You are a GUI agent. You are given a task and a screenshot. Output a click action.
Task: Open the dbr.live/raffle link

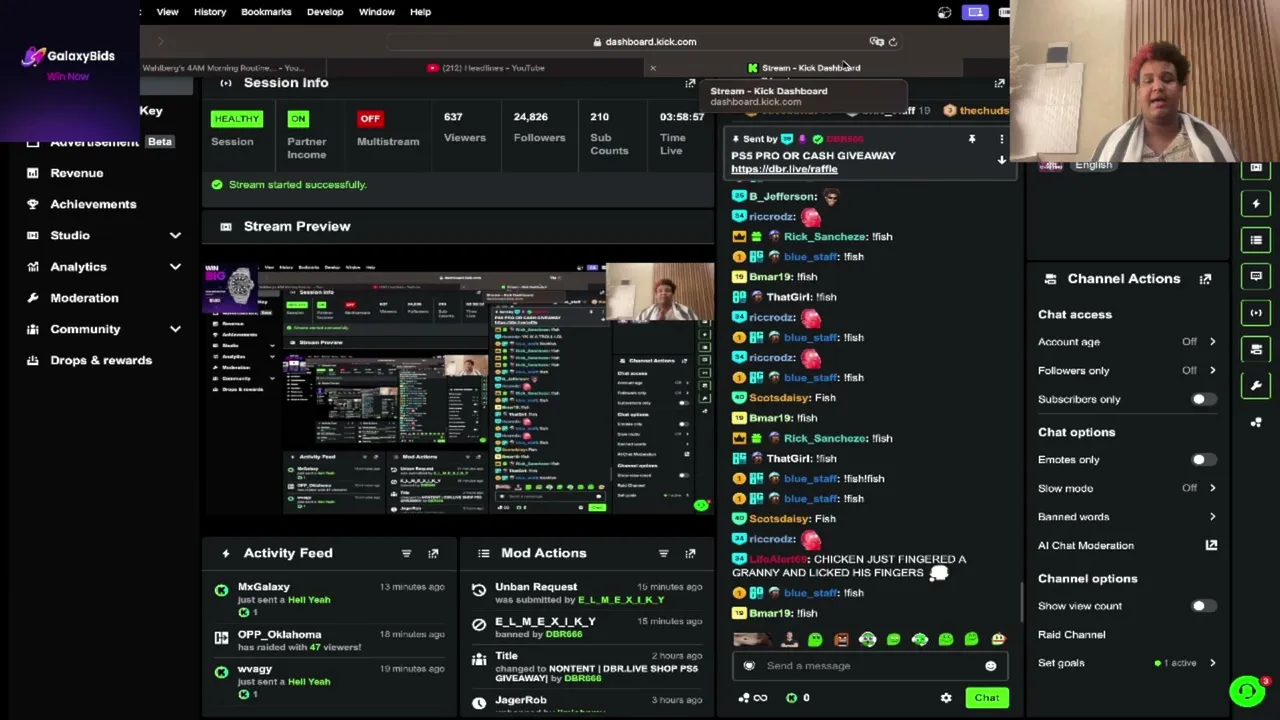pos(784,169)
